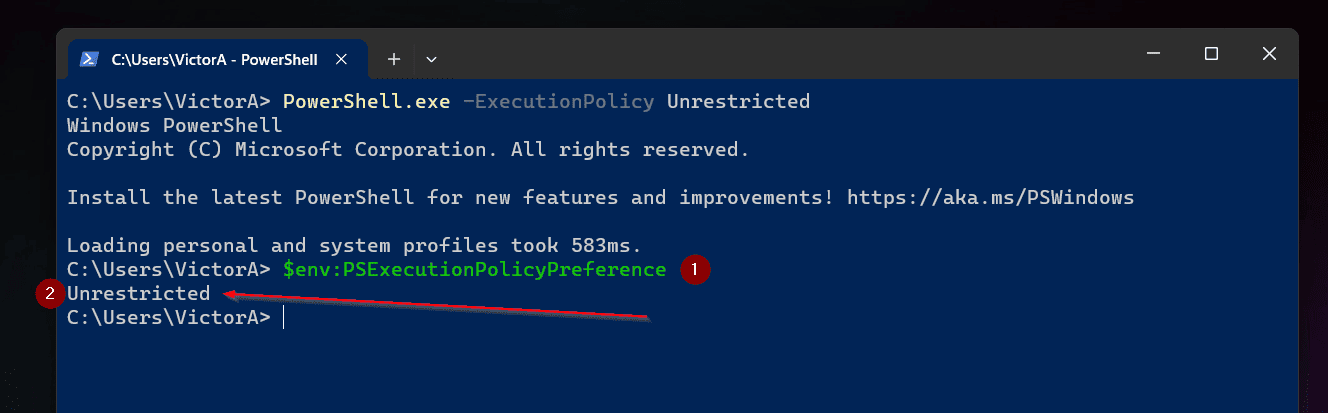Click the Copyright Microsoft Corporation line

click(408, 150)
